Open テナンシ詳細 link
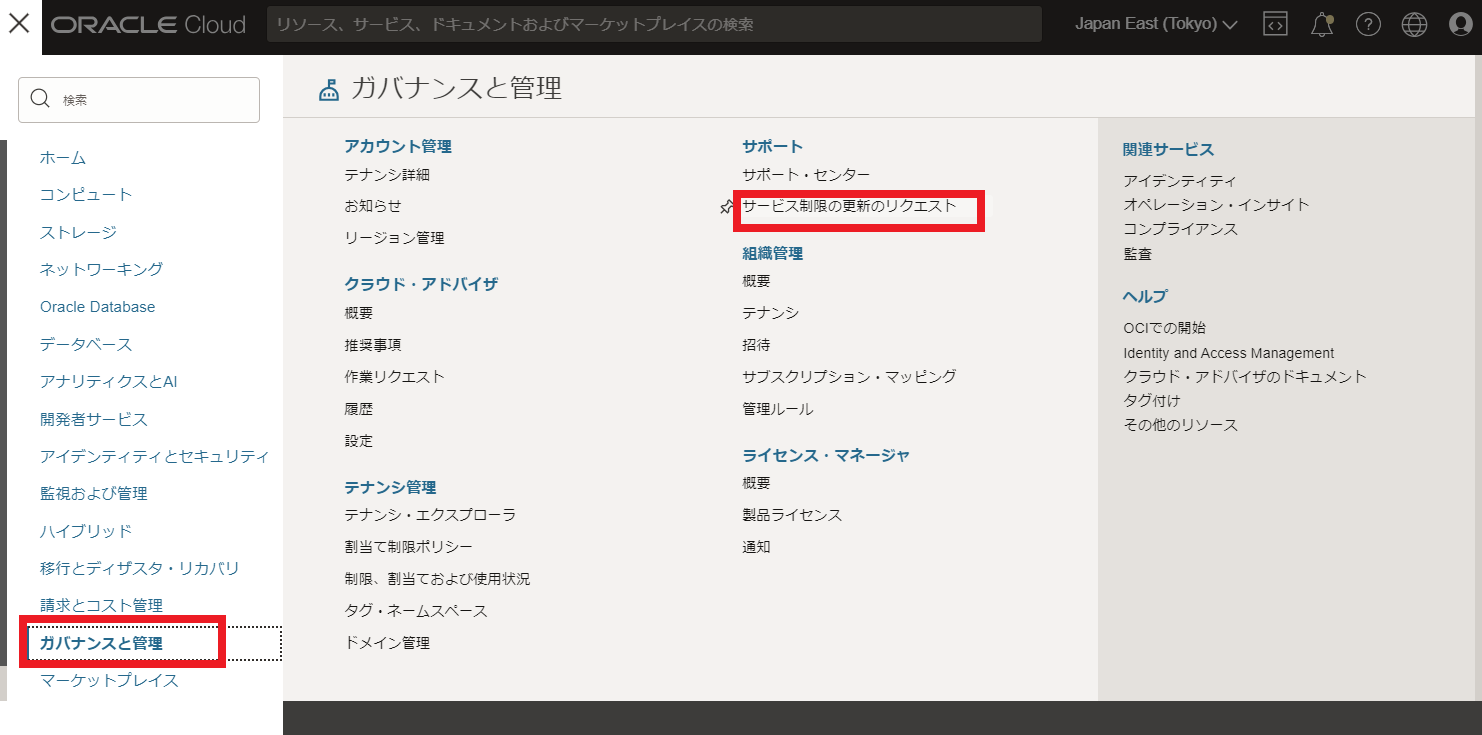This screenshot has height=735, width=1482. pos(387,175)
